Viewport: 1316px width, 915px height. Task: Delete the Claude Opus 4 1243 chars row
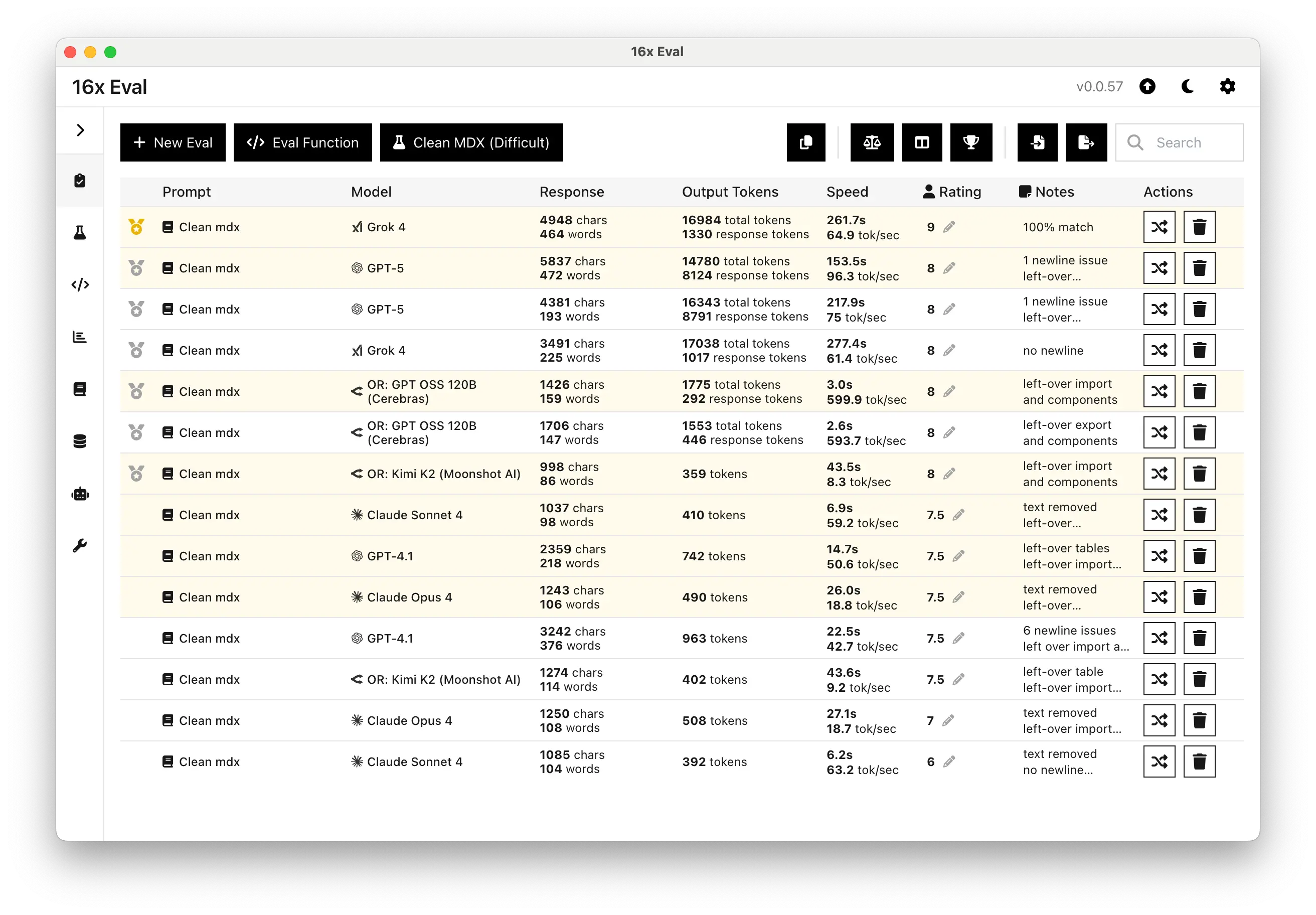click(x=1199, y=597)
